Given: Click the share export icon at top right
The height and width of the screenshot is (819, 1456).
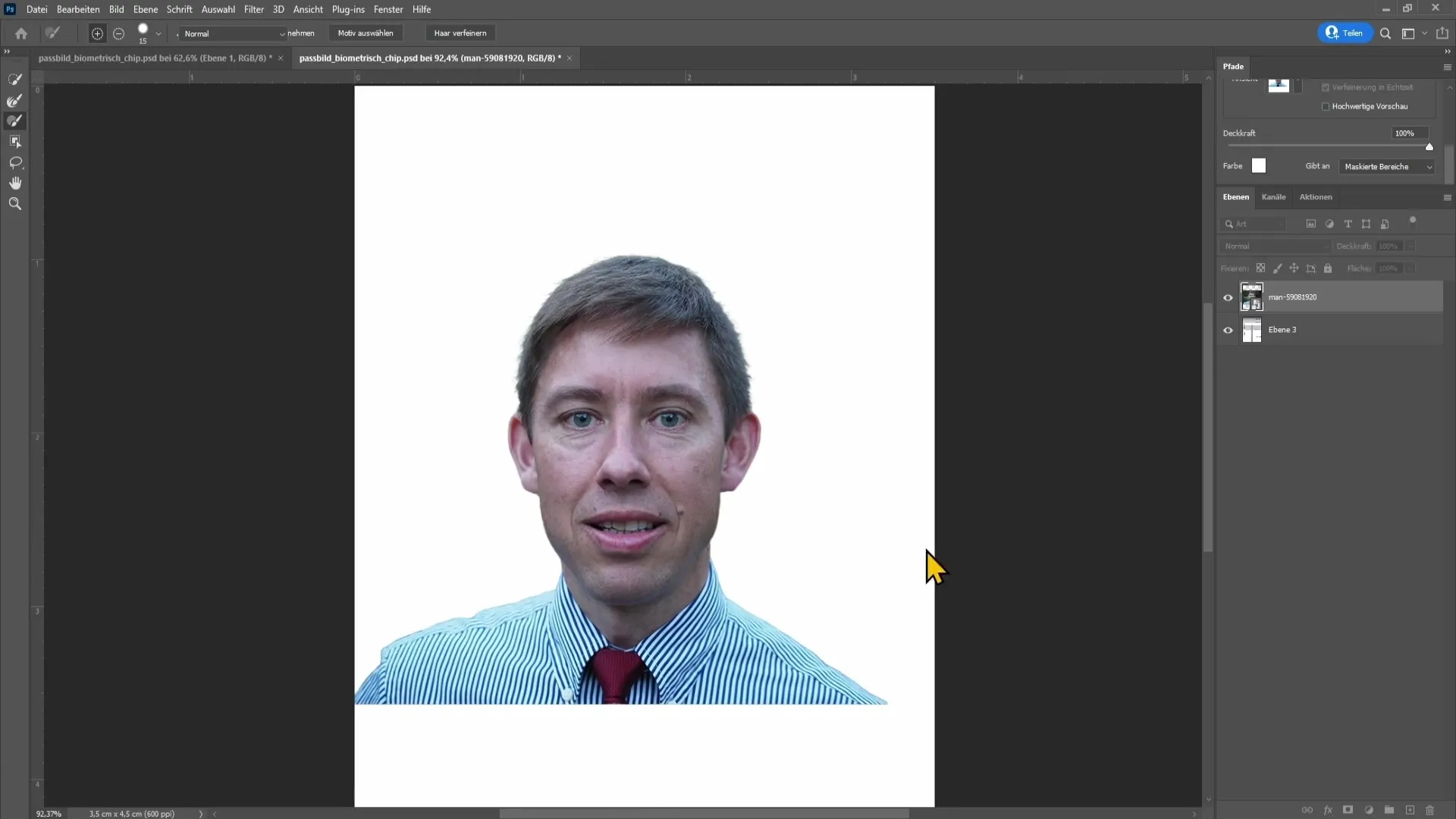Looking at the screenshot, I should point(1442,33).
